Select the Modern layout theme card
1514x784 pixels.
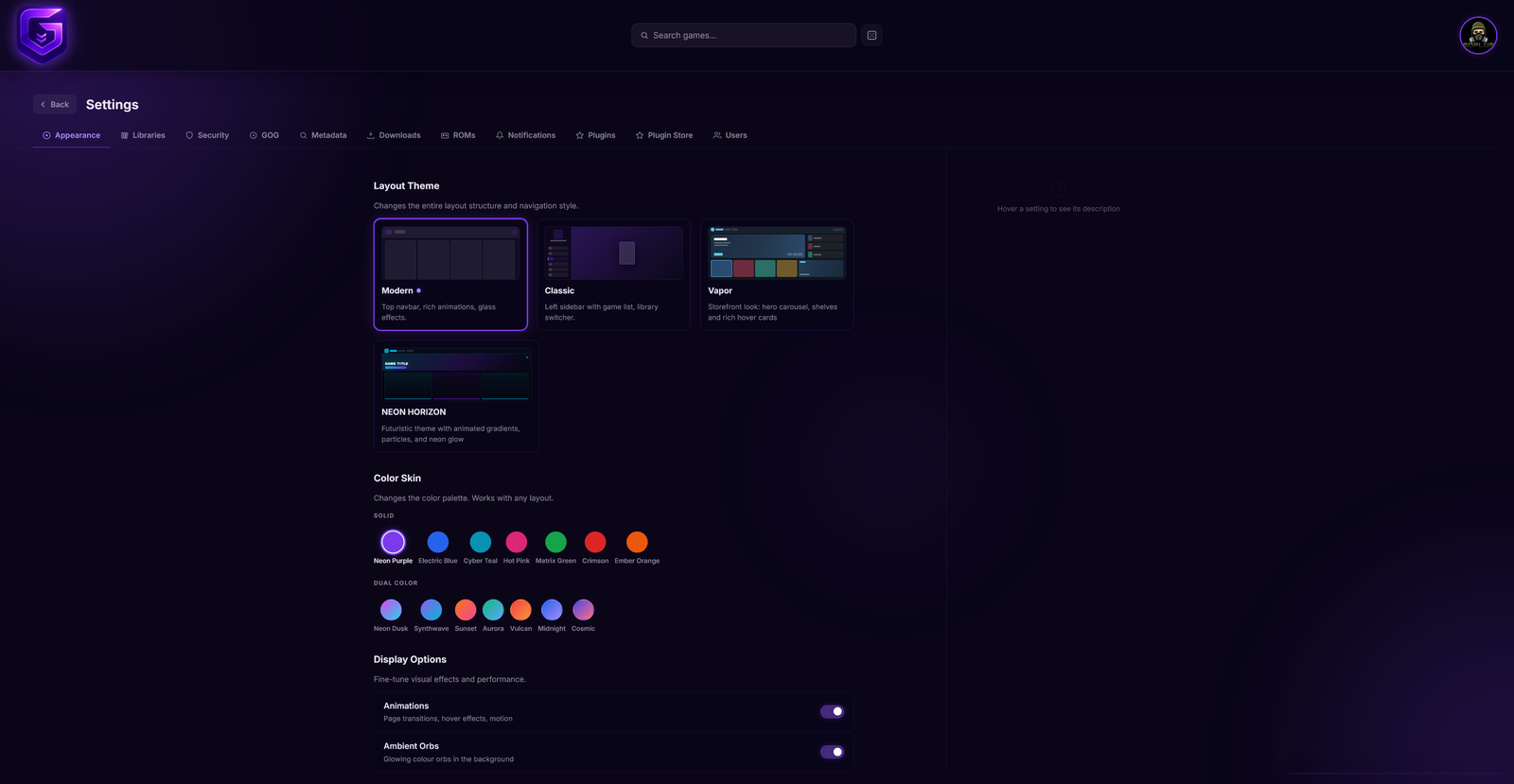[450, 274]
